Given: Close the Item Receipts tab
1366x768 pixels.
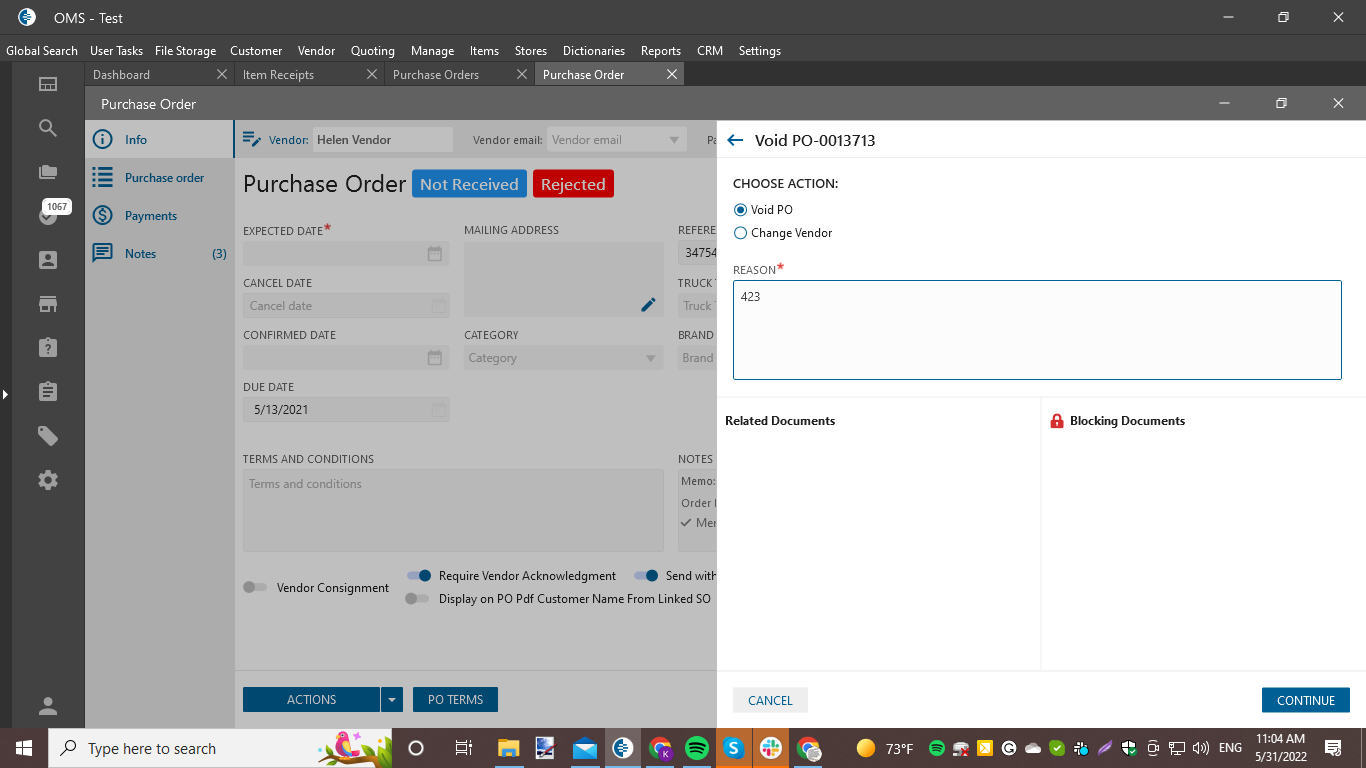Looking at the screenshot, I should pyautogui.click(x=372, y=74).
